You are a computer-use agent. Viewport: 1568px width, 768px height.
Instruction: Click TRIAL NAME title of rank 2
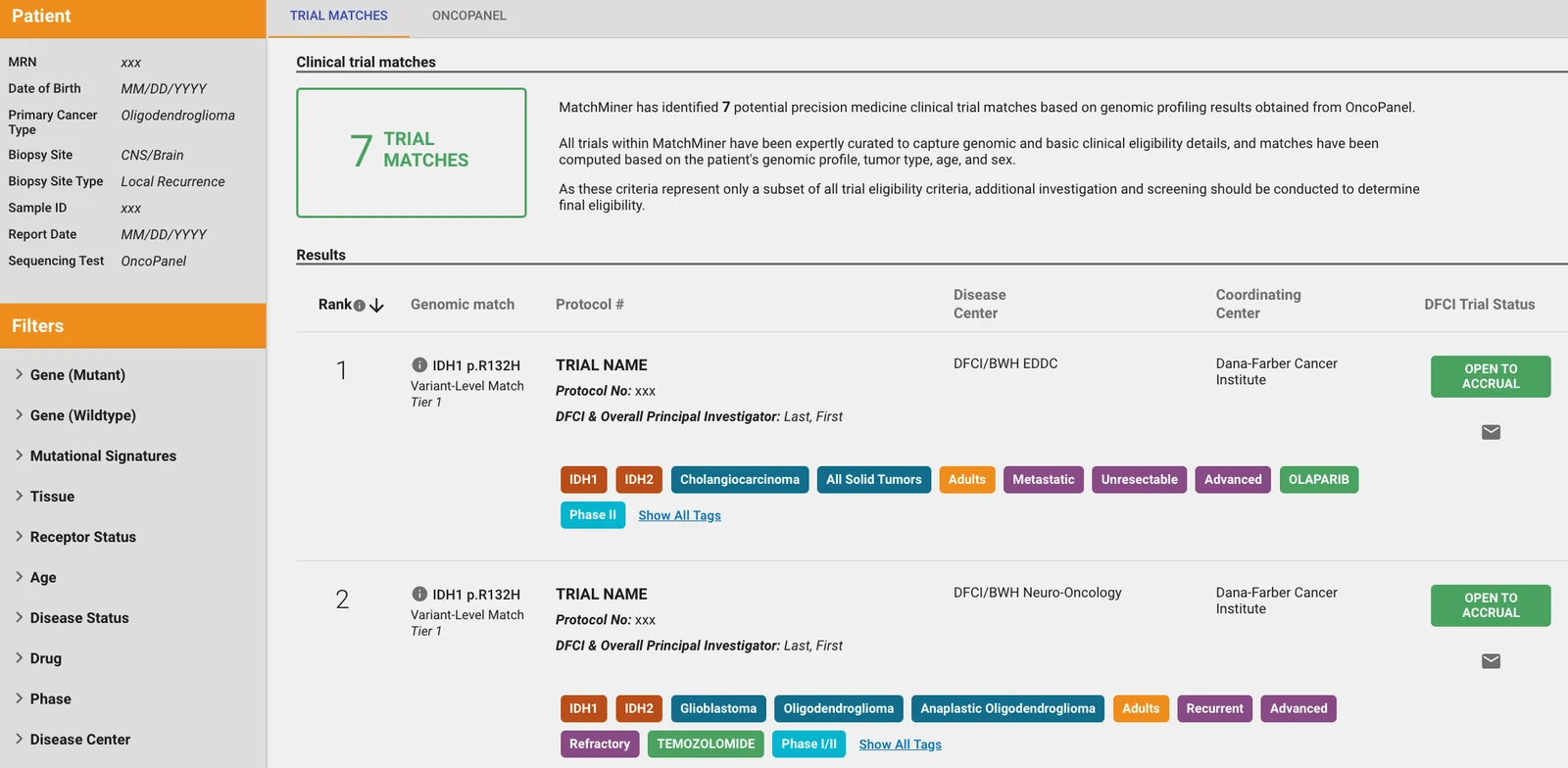coord(602,595)
